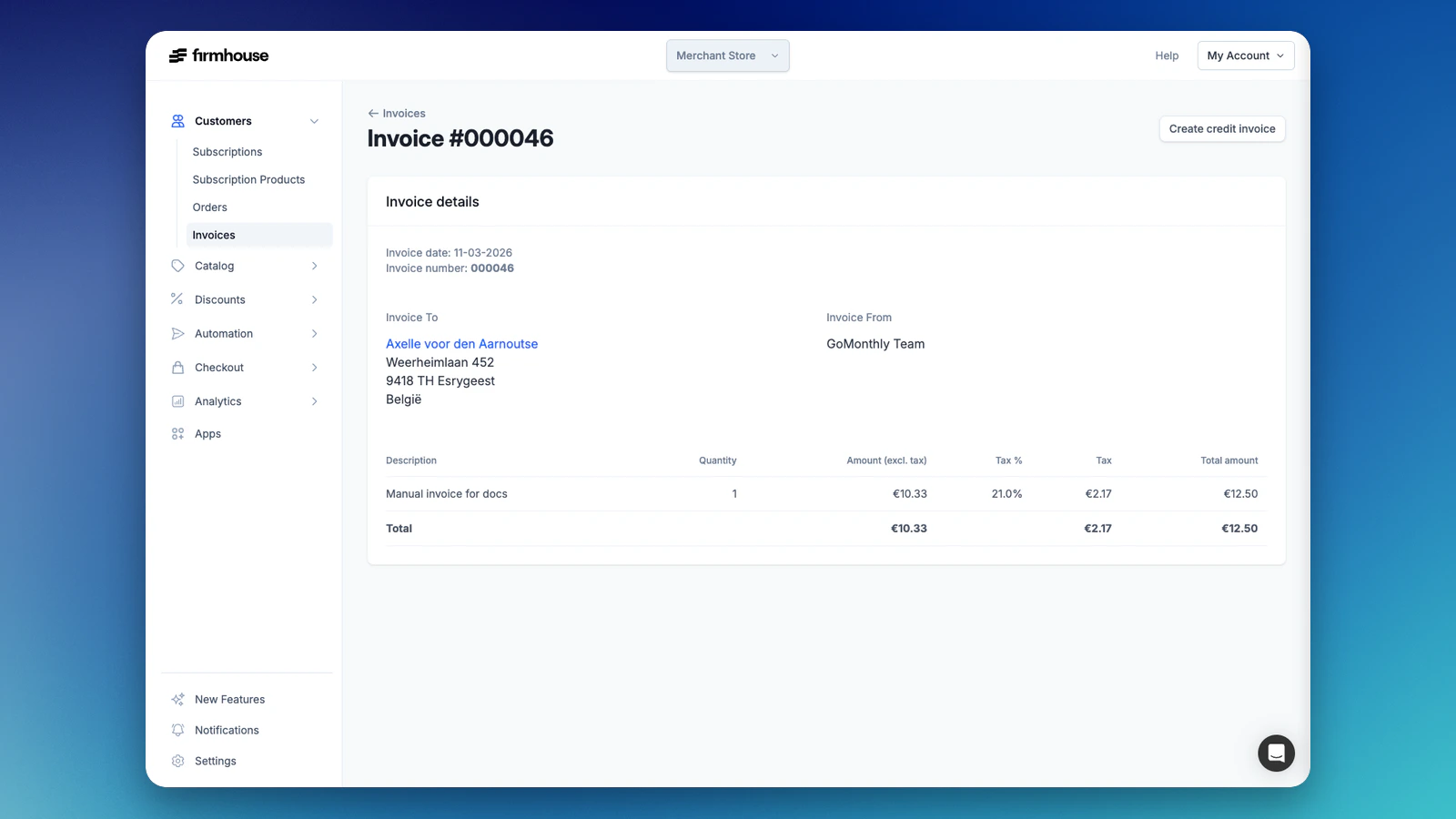Collapse the Customers section chevron
Image resolution: width=1456 pixels, height=819 pixels.
coord(314,120)
